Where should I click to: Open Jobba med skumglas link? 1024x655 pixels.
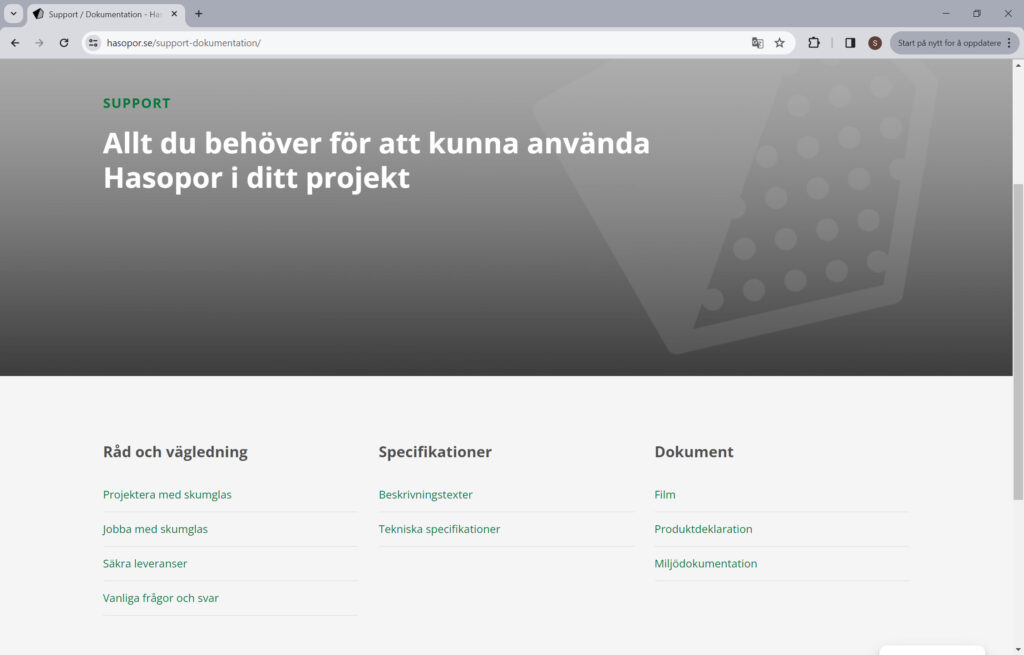pos(155,529)
